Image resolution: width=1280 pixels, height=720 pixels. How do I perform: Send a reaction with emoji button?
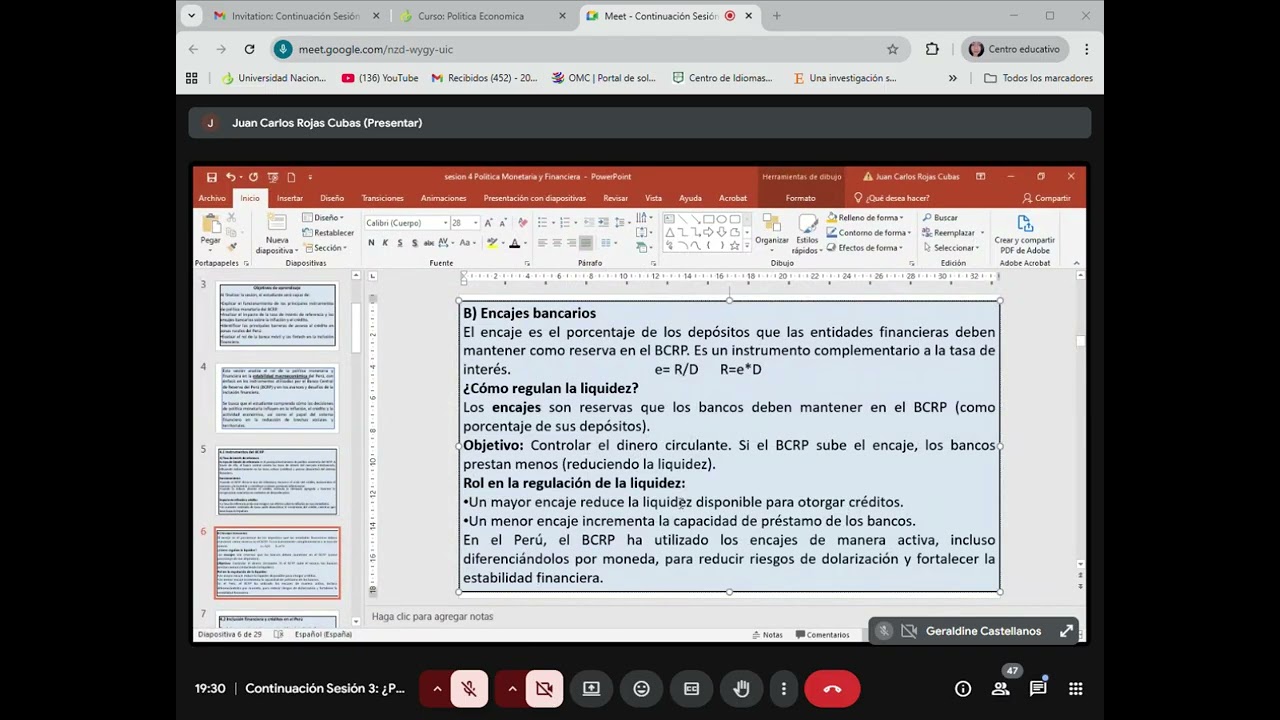pos(641,689)
